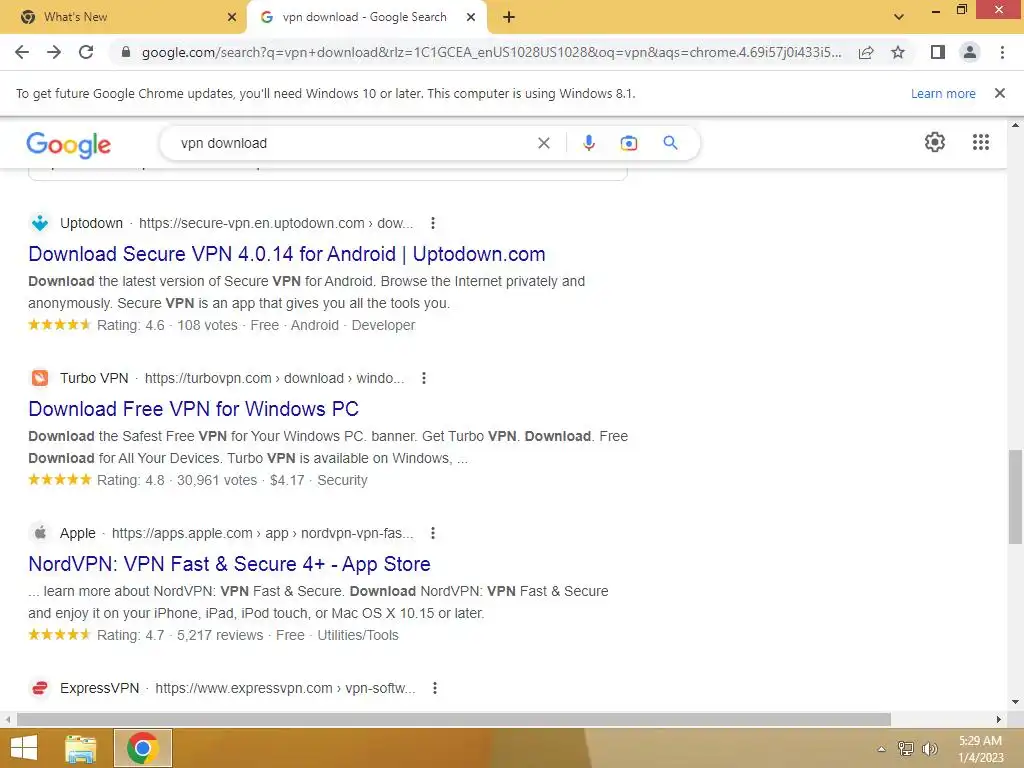Open network status tray icon
This screenshot has width=1024, height=768.
tap(905, 749)
